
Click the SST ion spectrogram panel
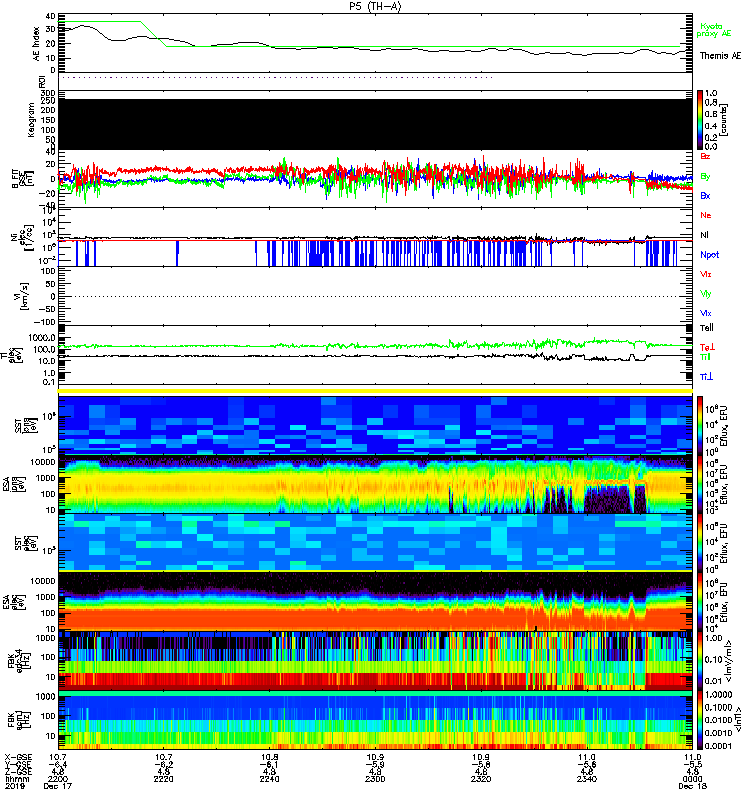(375, 425)
